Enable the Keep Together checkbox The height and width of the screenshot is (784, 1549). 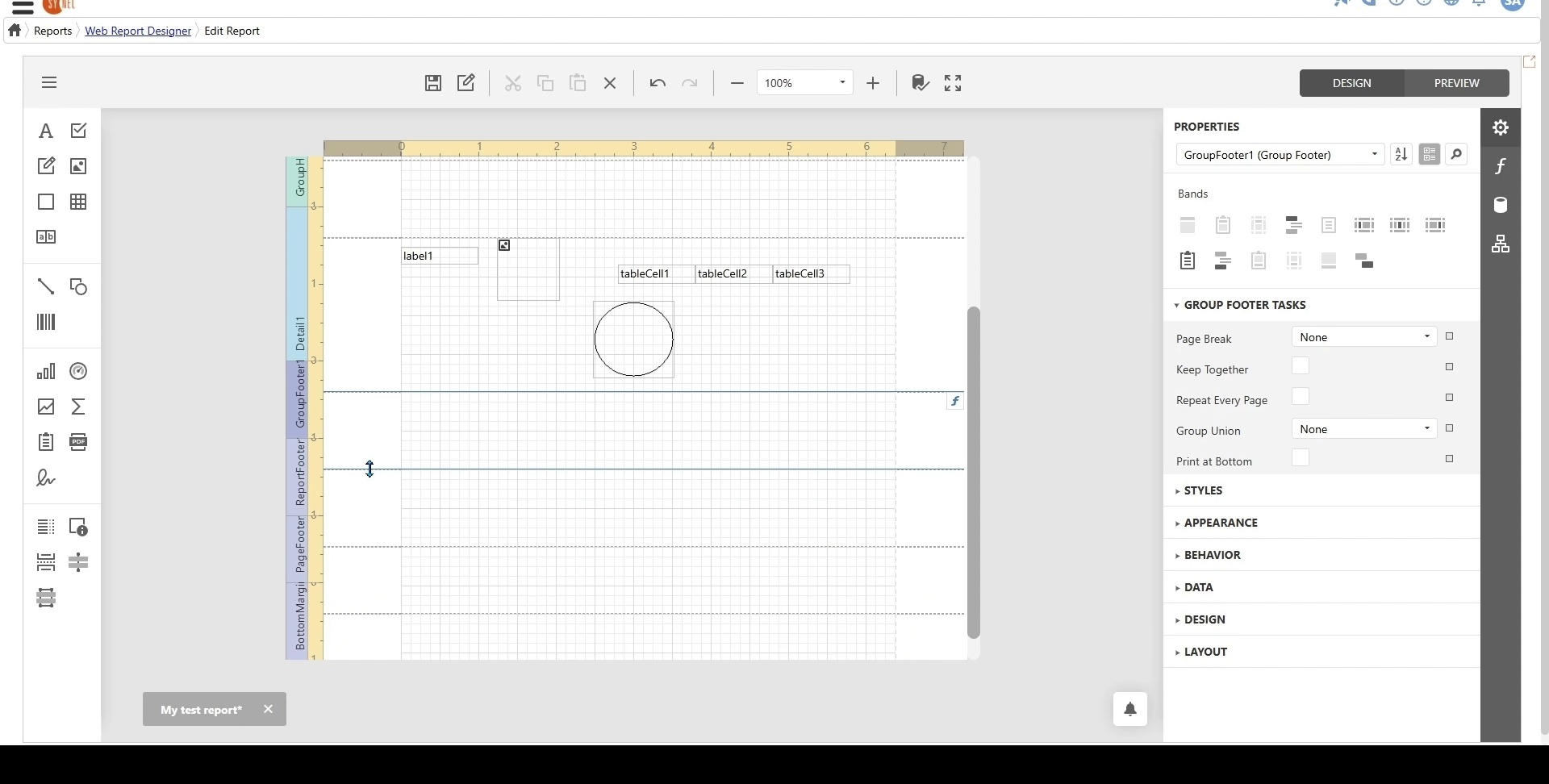[x=1301, y=366]
